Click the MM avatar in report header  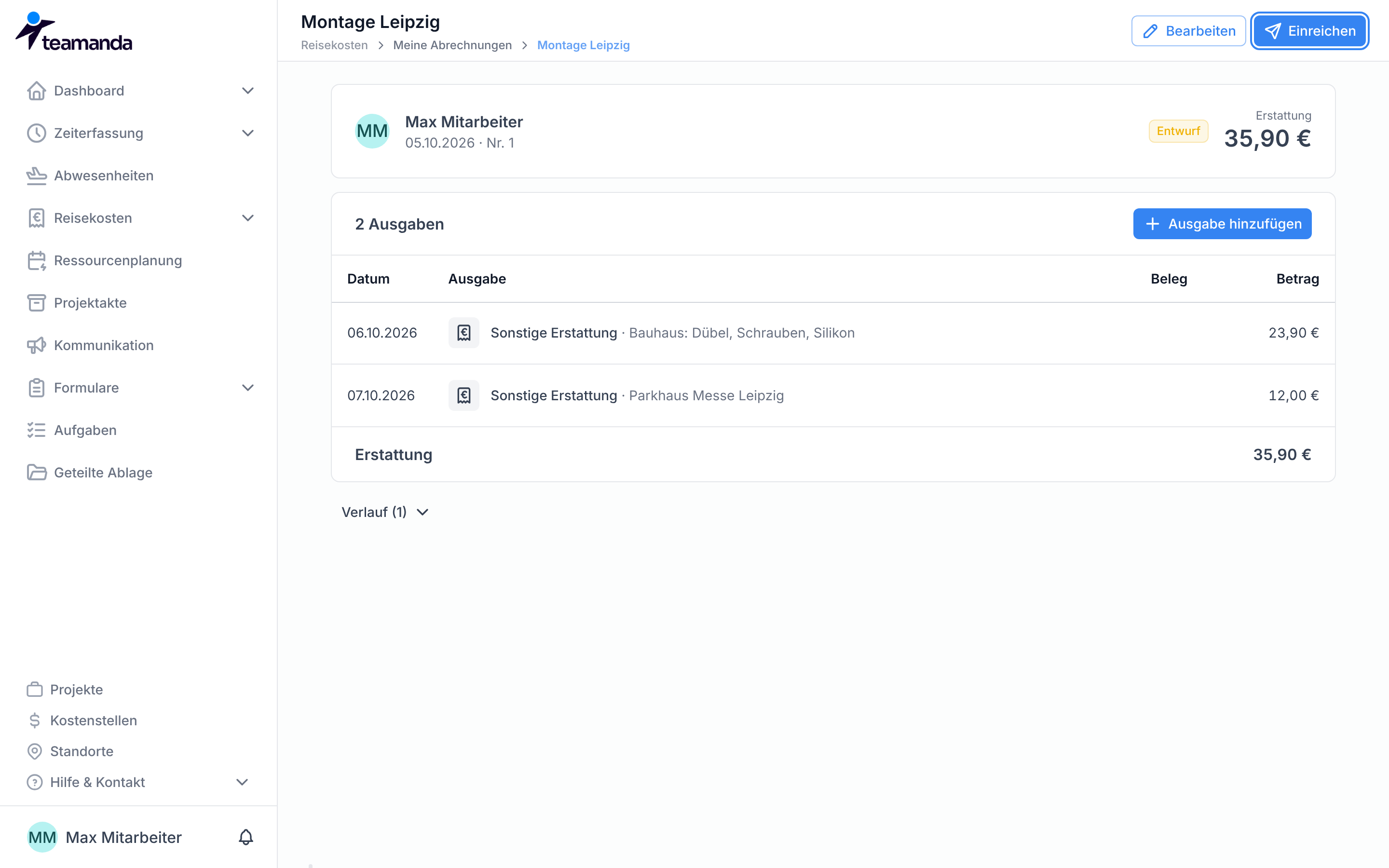(x=372, y=131)
